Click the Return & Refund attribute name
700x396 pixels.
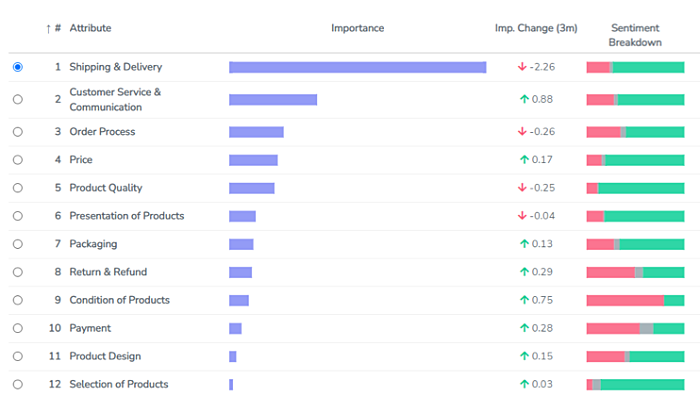[x=108, y=272]
